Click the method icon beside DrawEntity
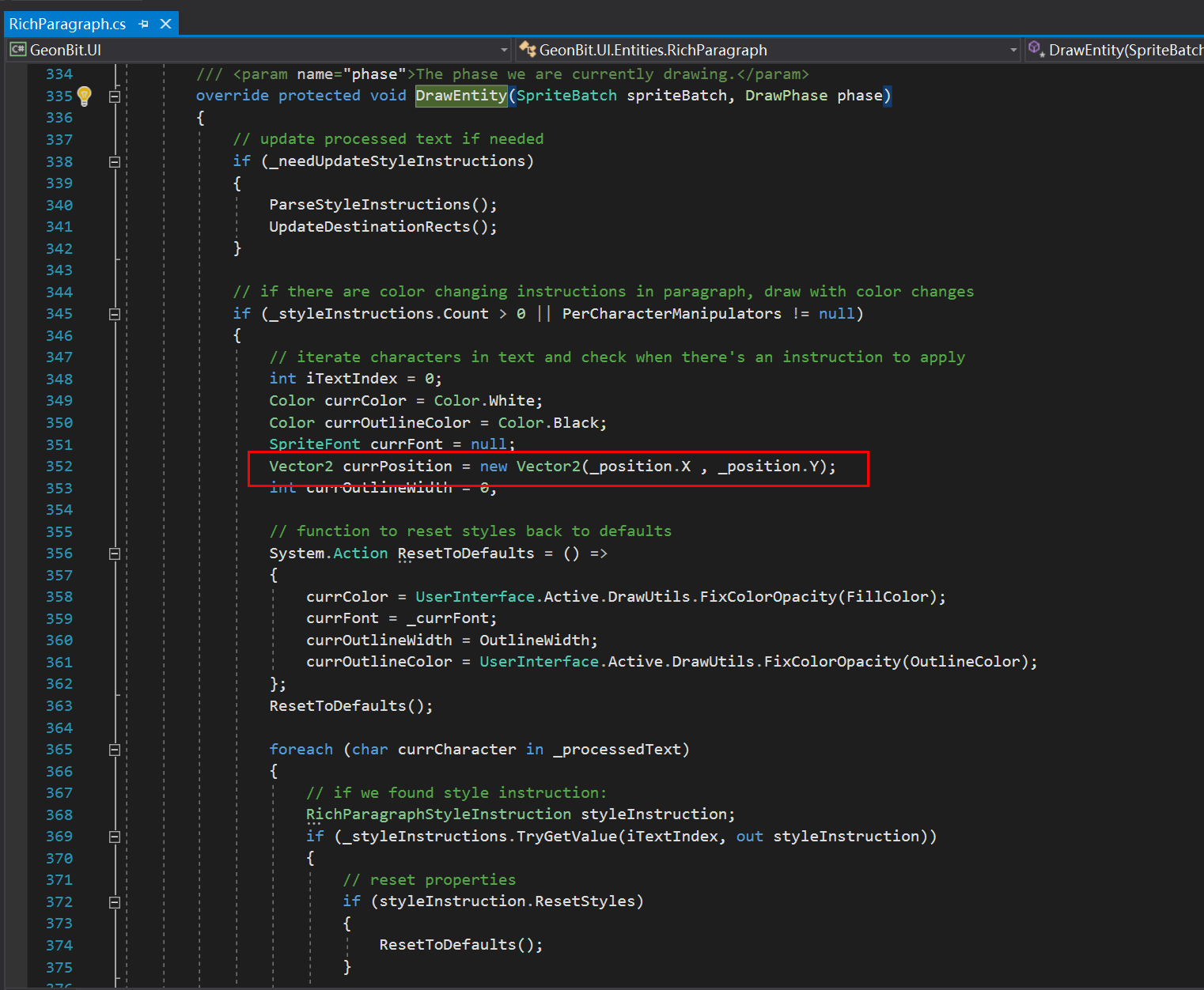The width and height of the screenshot is (1204, 990). pyautogui.click(x=1036, y=49)
